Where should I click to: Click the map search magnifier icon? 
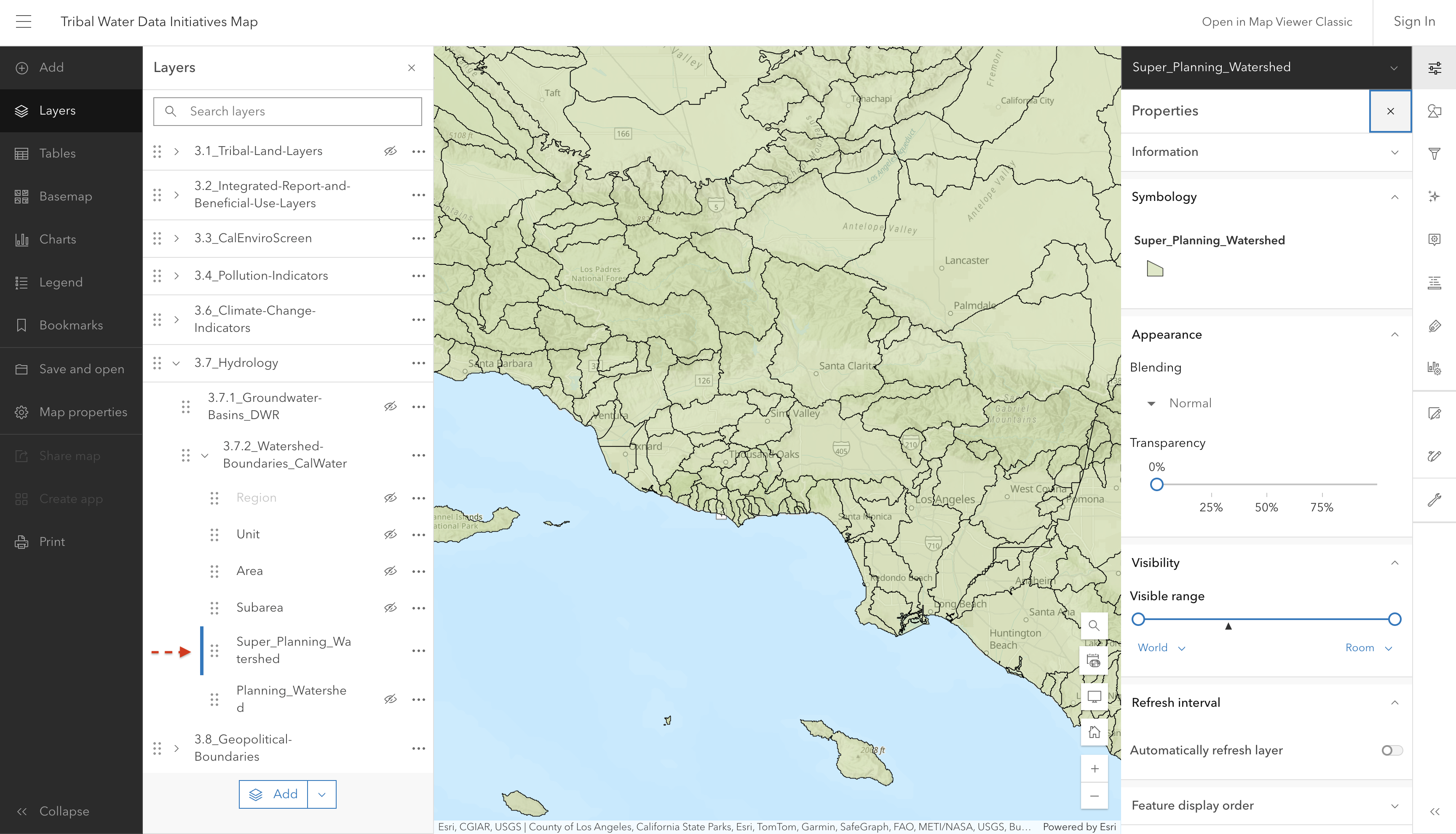point(1094,625)
